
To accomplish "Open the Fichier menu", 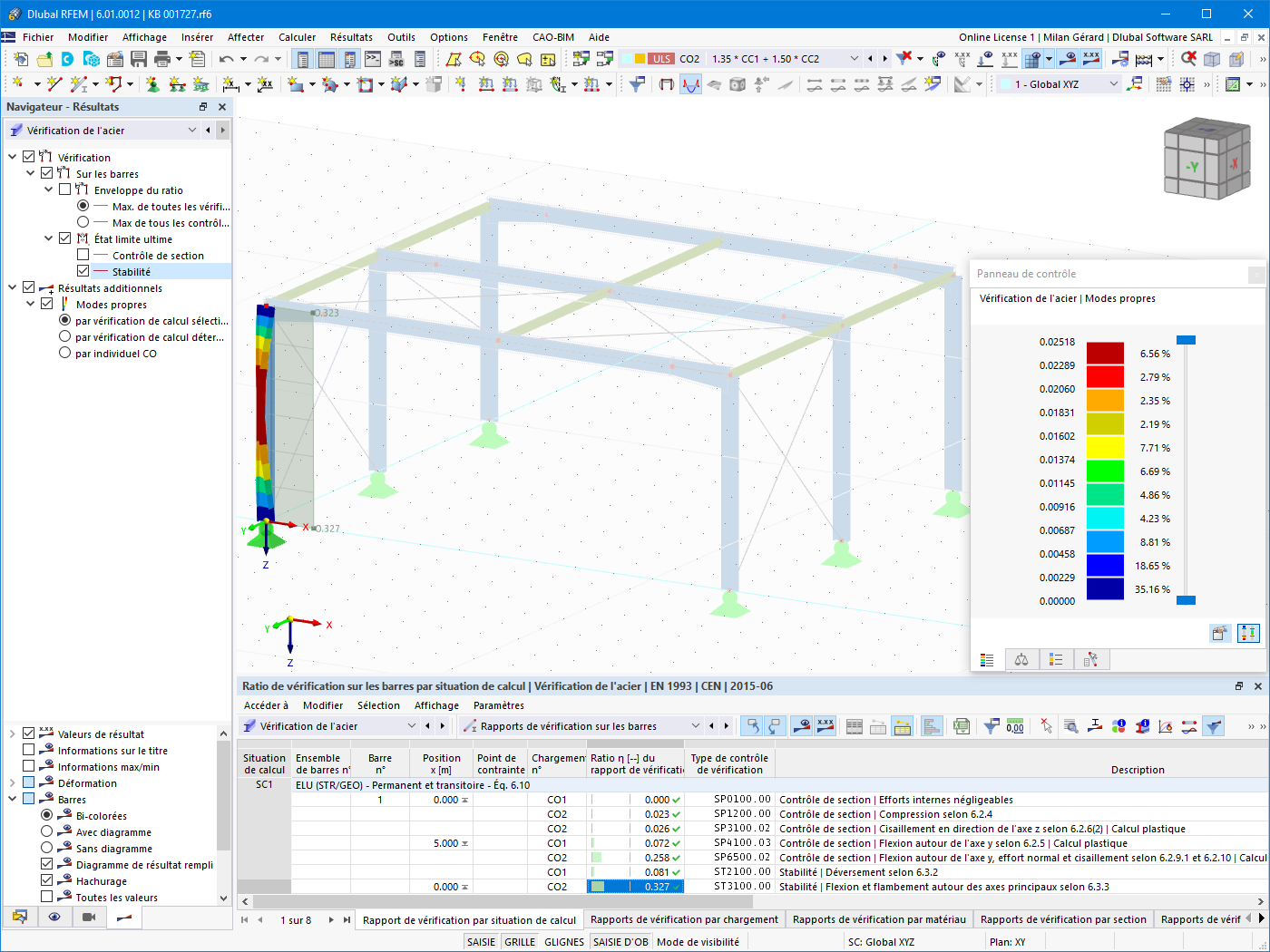I will 38,37.
